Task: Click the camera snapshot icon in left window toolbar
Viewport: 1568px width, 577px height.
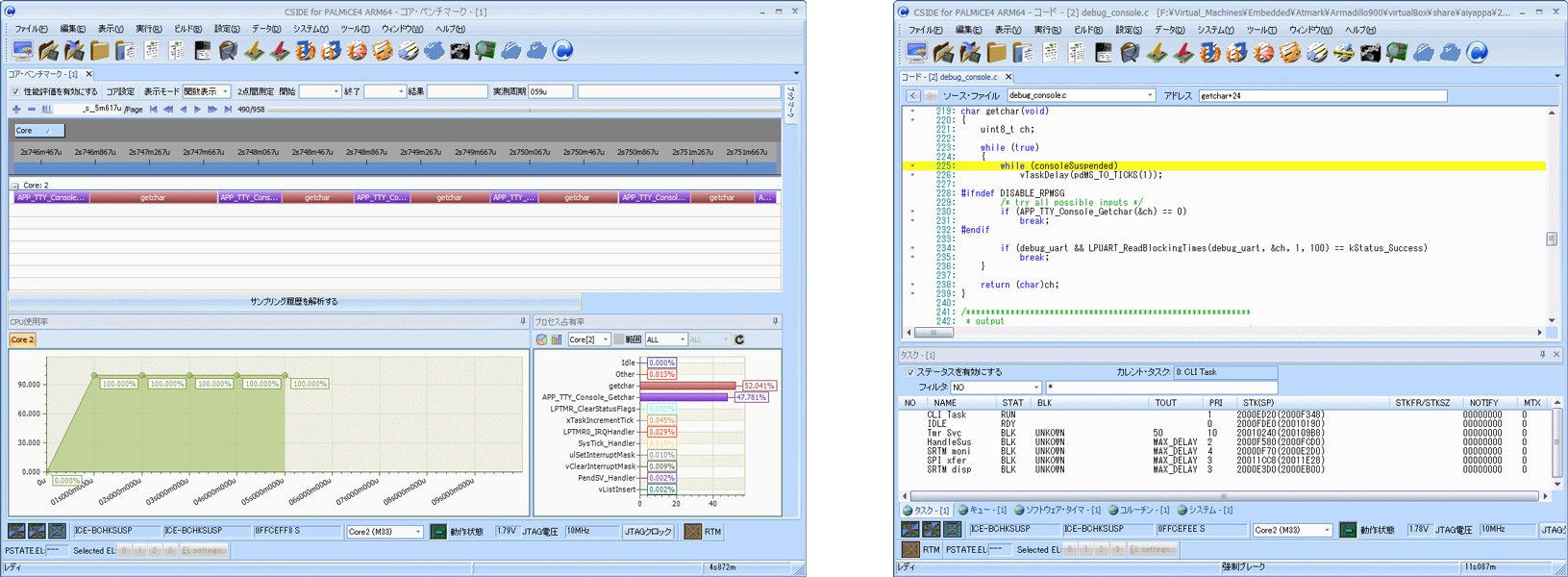Action: 460,50
